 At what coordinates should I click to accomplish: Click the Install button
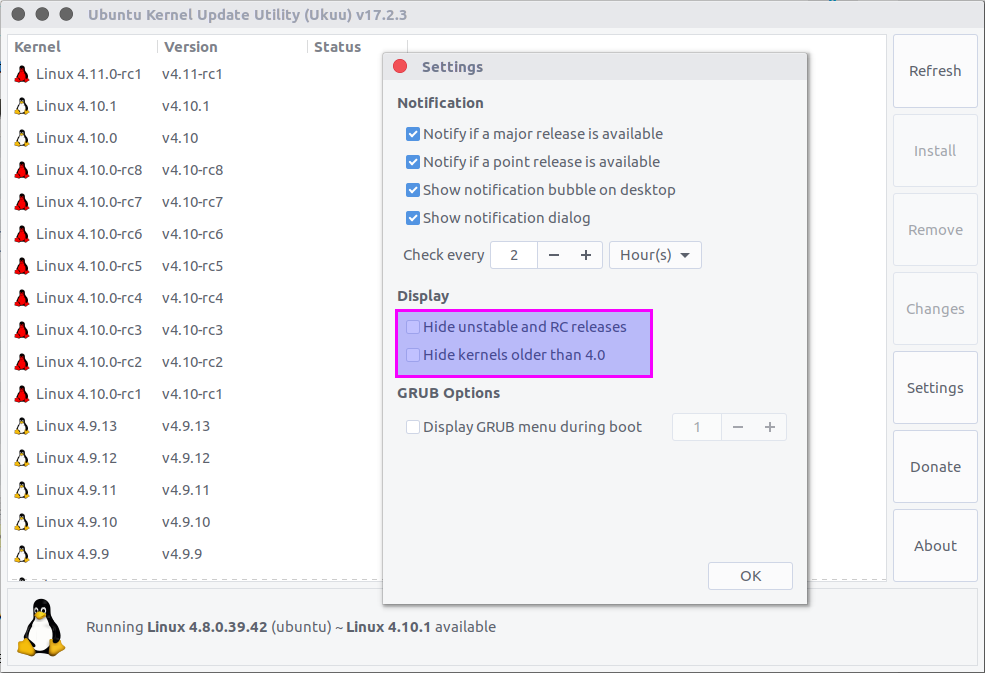tap(935, 151)
